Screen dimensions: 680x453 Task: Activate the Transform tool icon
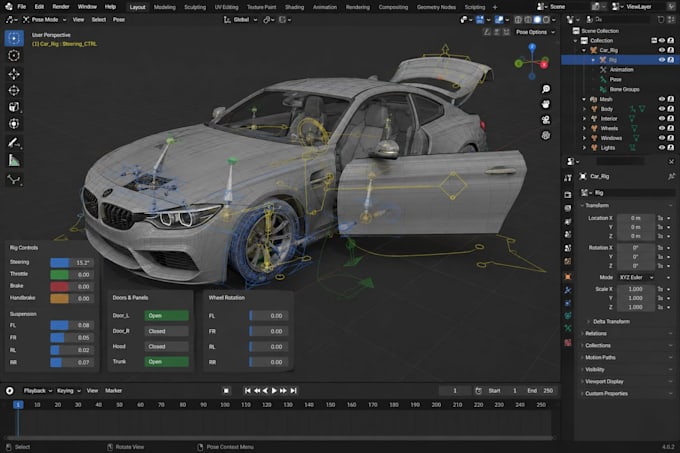(14, 124)
